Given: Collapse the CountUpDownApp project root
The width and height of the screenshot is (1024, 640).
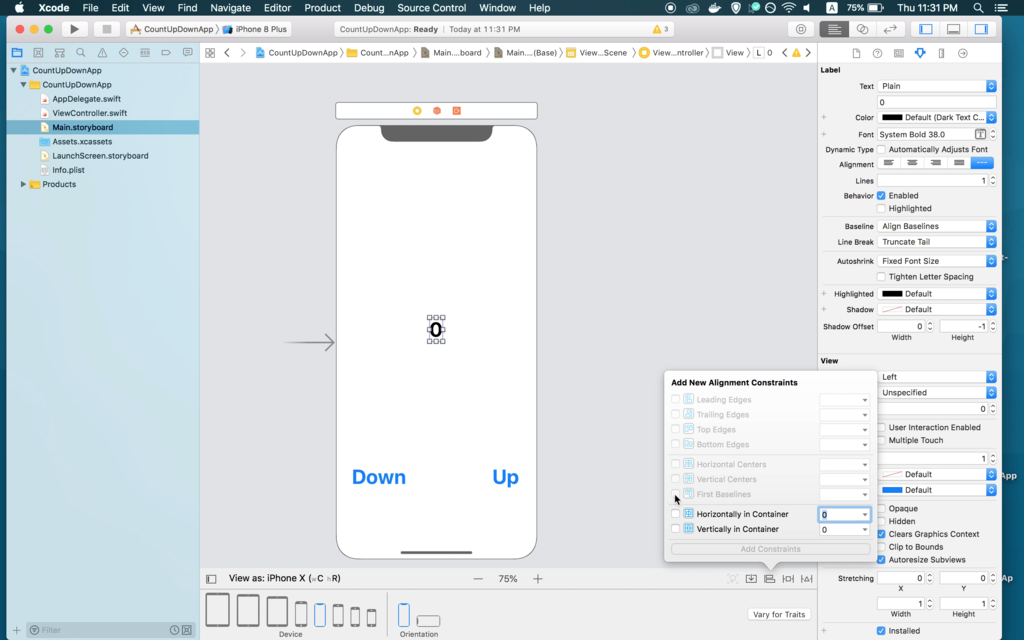Looking at the screenshot, I should [x=14, y=71].
